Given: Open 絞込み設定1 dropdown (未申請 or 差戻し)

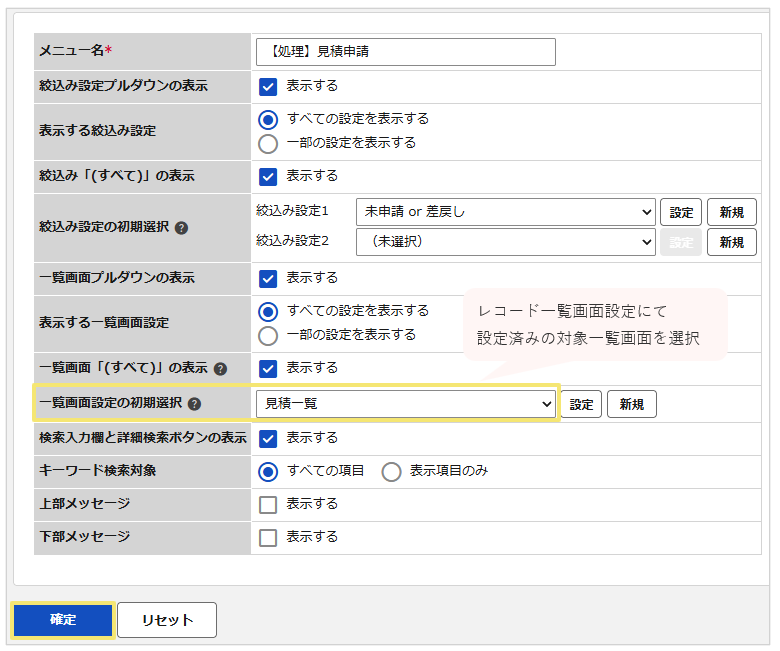Looking at the screenshot, I should (505, 212).
